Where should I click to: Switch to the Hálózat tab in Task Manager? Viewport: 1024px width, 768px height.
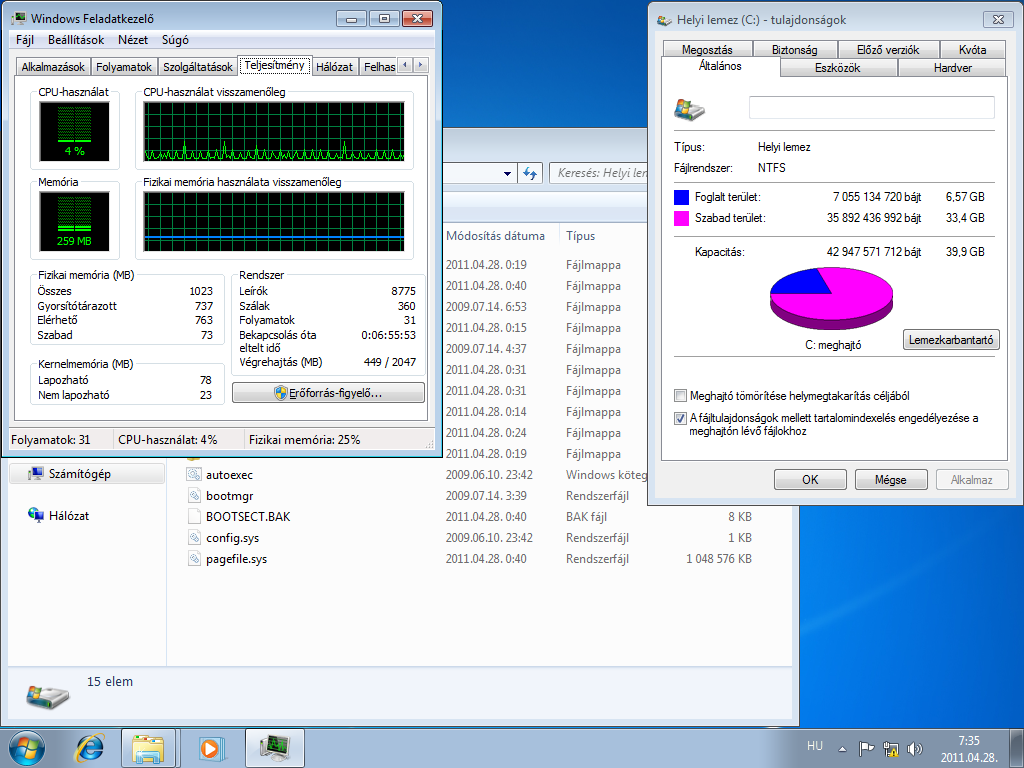(x=334, y=67)
